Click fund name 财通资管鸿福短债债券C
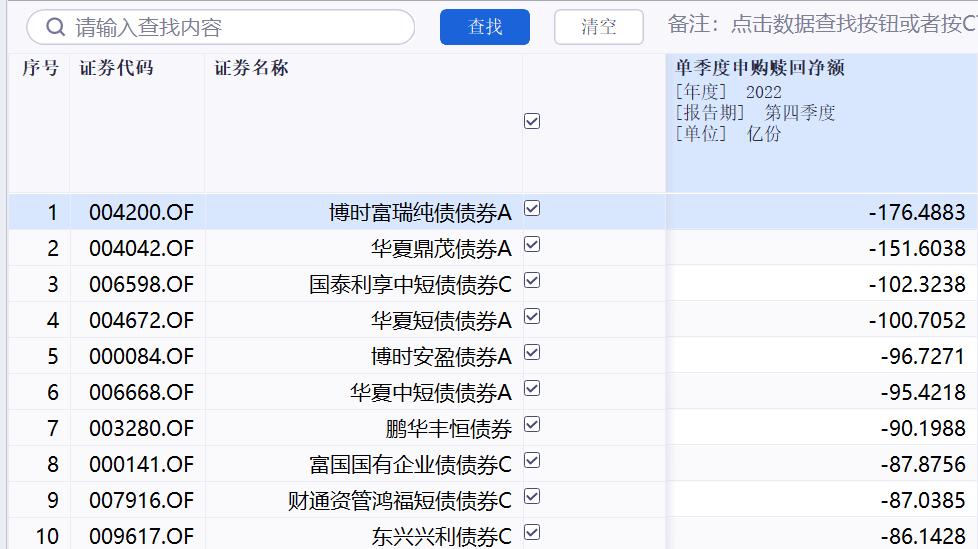Viewport: 978px width, 549px height. pyautogui.click(x=400, y=500)
